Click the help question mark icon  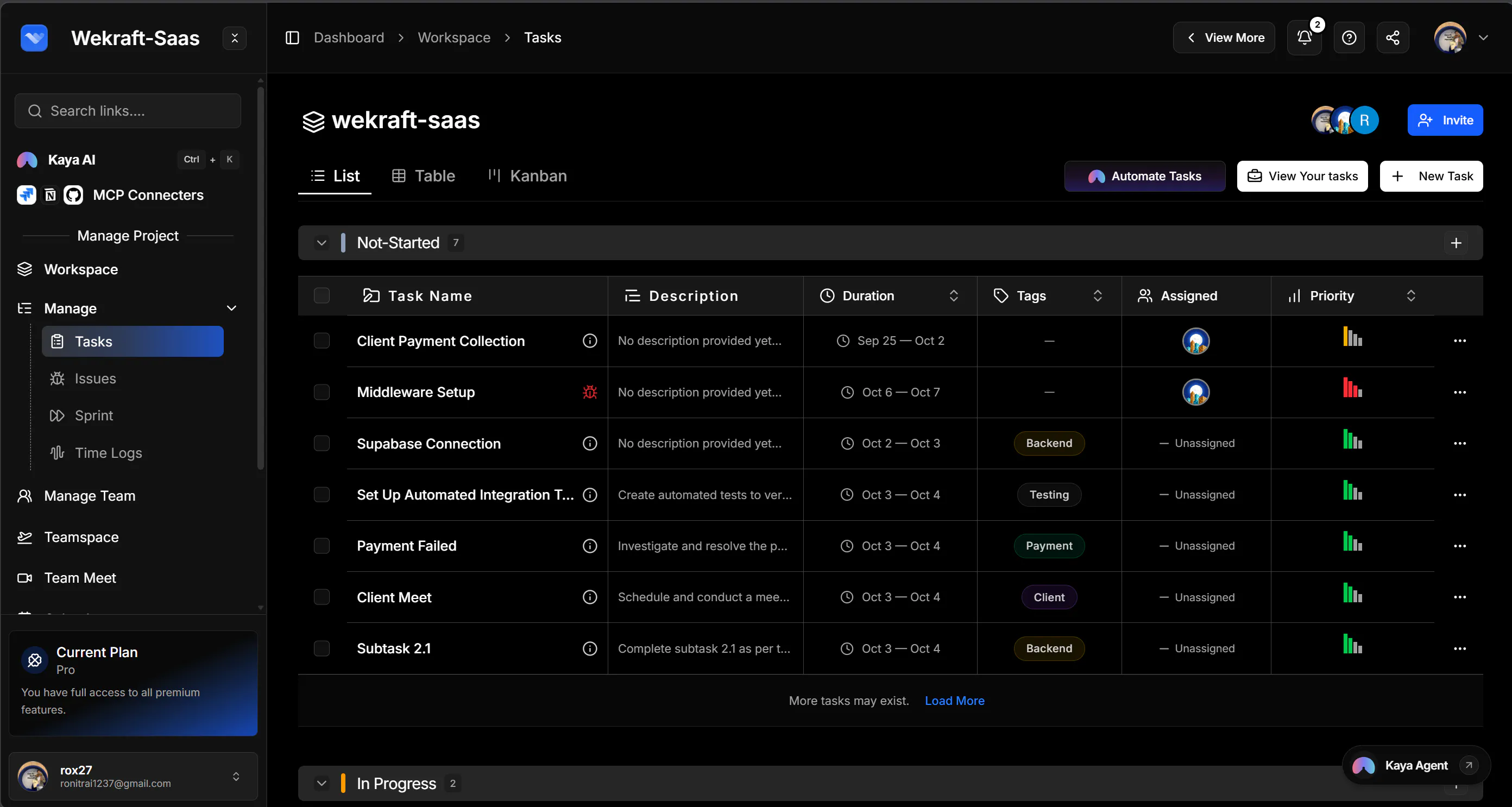1349,38
